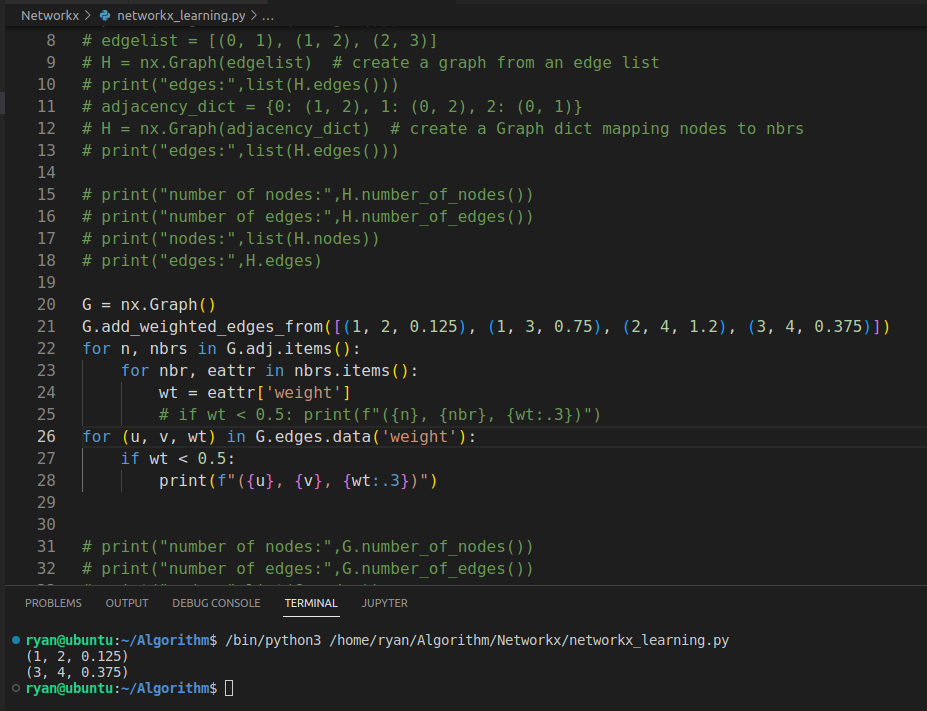Viewport: 927px width, 711px height.
Task: Click the blue filled command status dot in terminal
Action: pos(16,640)
